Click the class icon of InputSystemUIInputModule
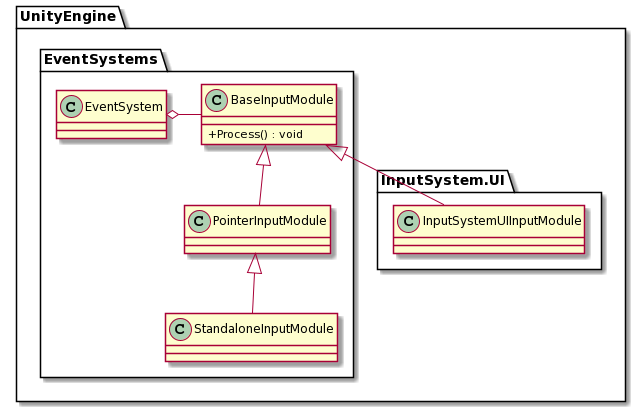 click(x=408, y=221)
